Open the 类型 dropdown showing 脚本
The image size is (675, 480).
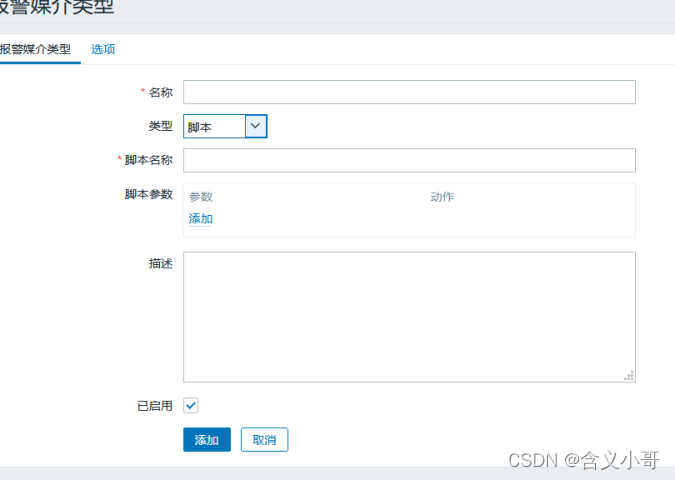pyautogui.click(x=225, y=126)
